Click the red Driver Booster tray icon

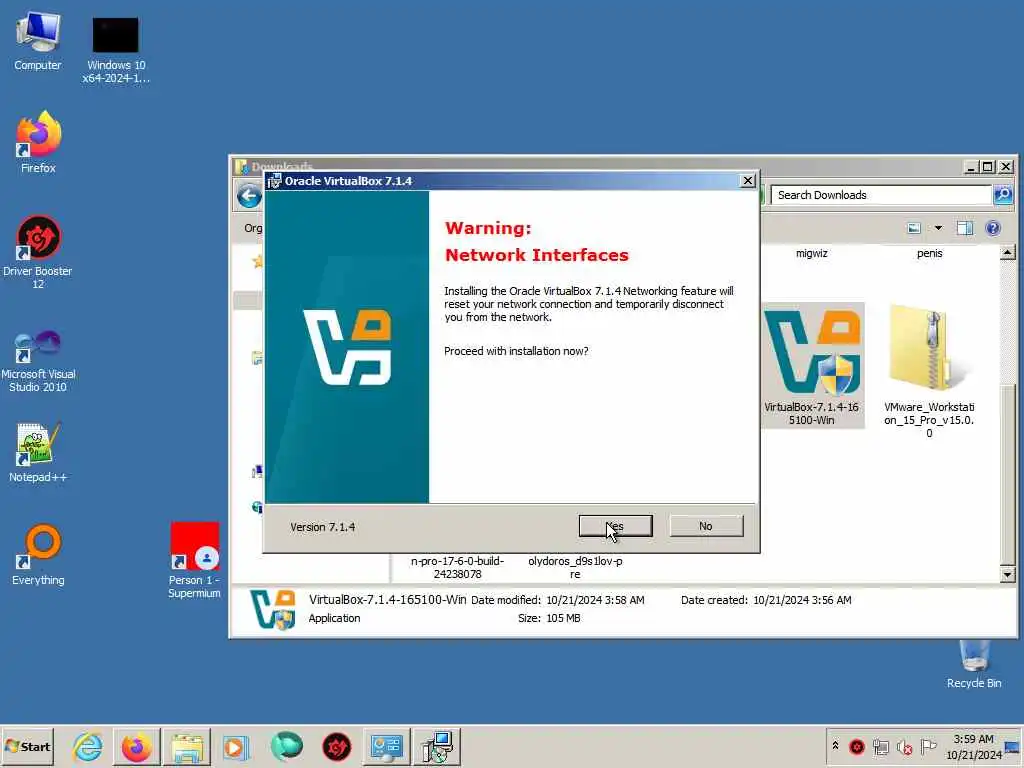point(857,746)
